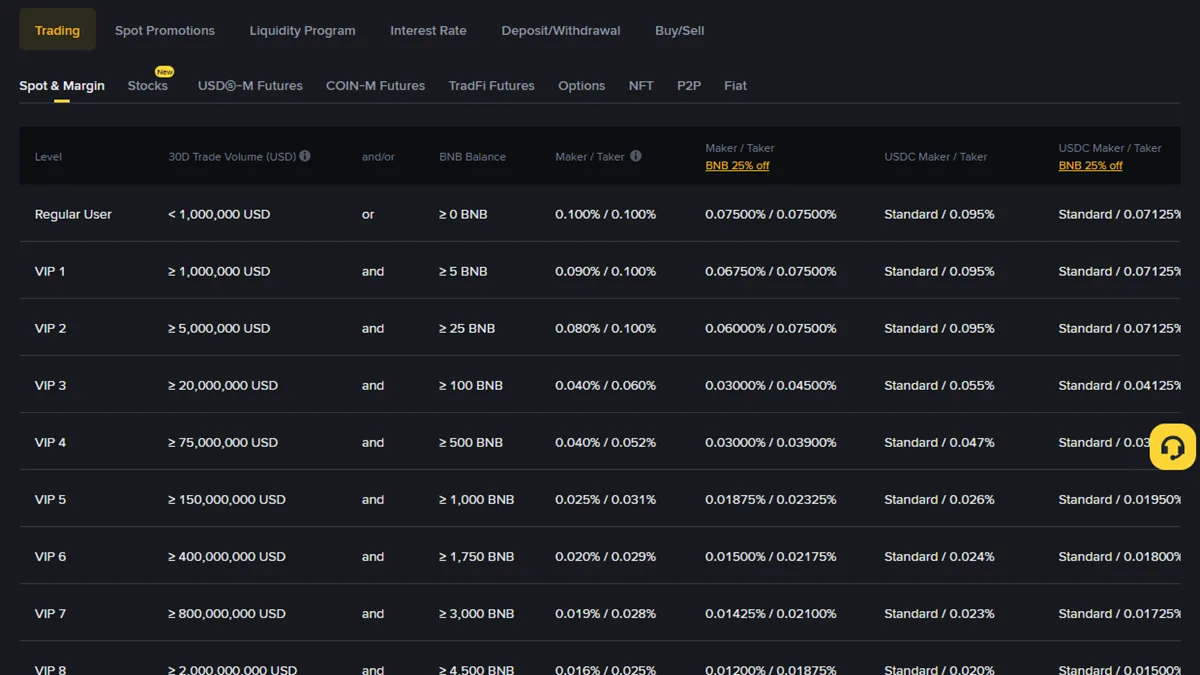Click the '≥ 5,000,000 USD' volume cell
The width and height of the screenshot is (1200, 675).
219,328
